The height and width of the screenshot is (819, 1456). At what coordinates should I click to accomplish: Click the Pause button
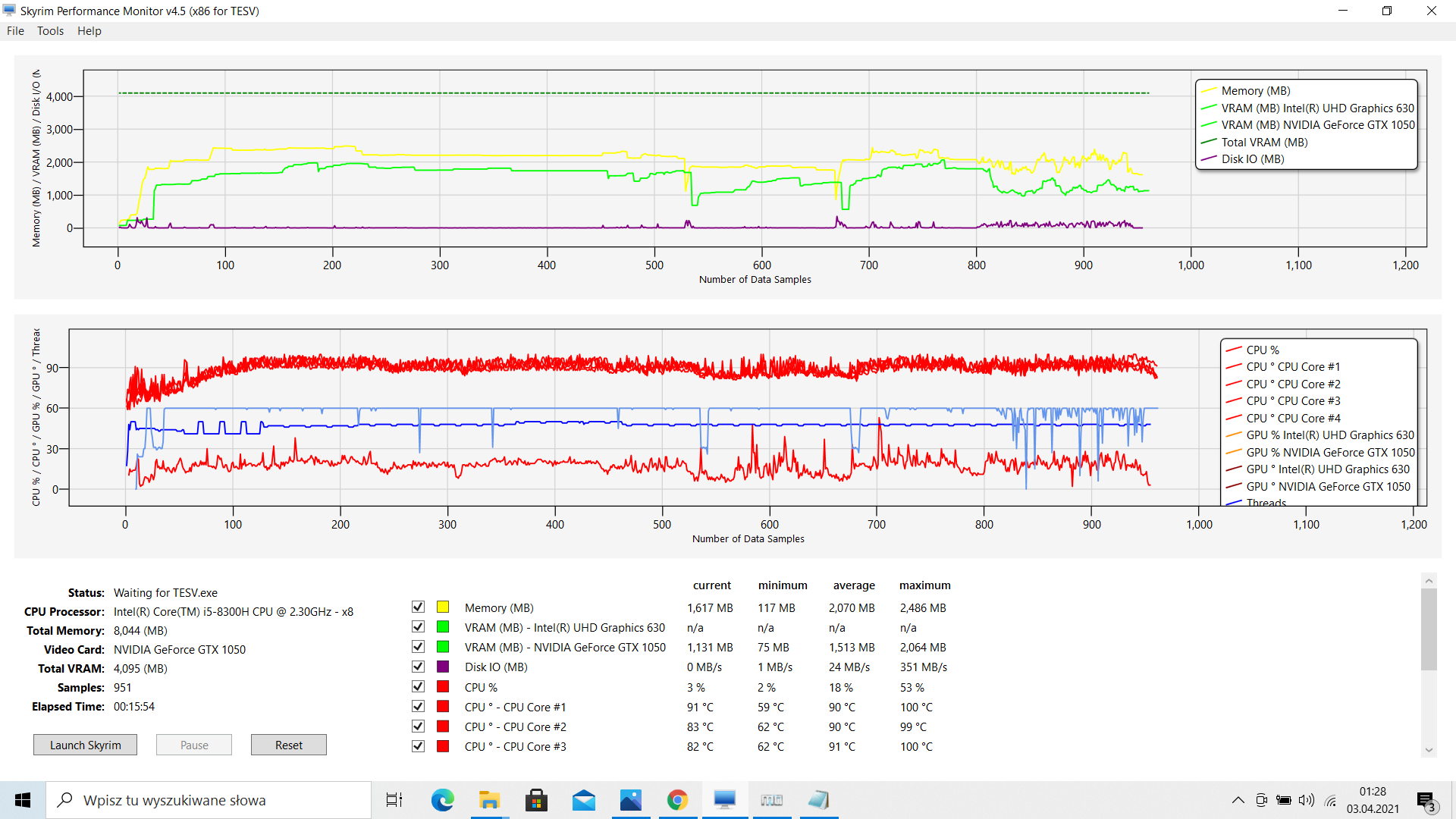194,745
